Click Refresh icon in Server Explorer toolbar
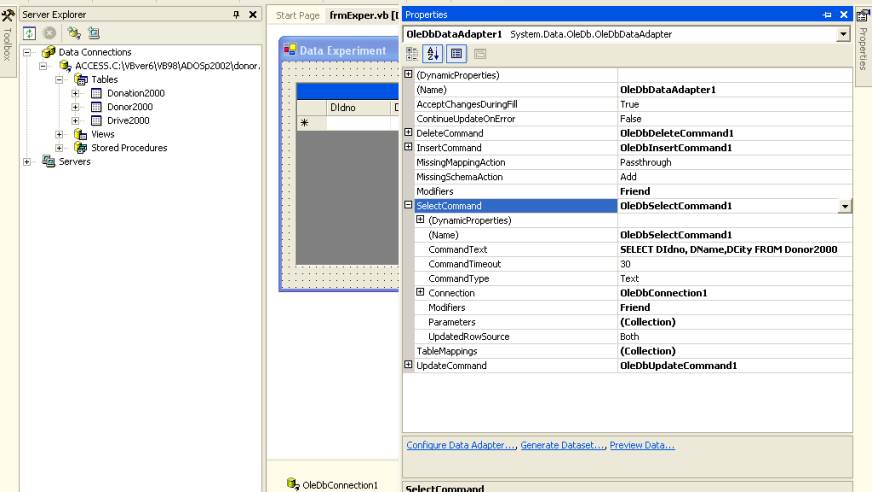872x492 pixels. [29, 33]
